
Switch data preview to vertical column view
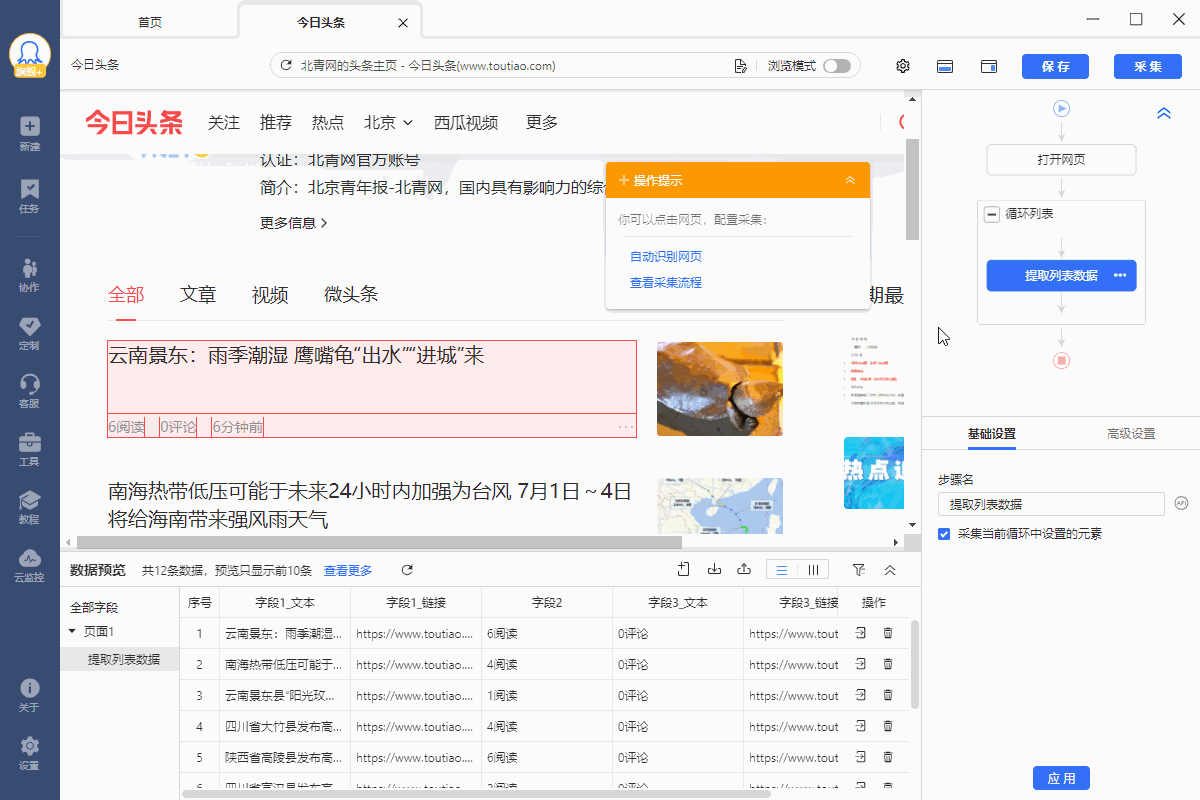[813, 570]
